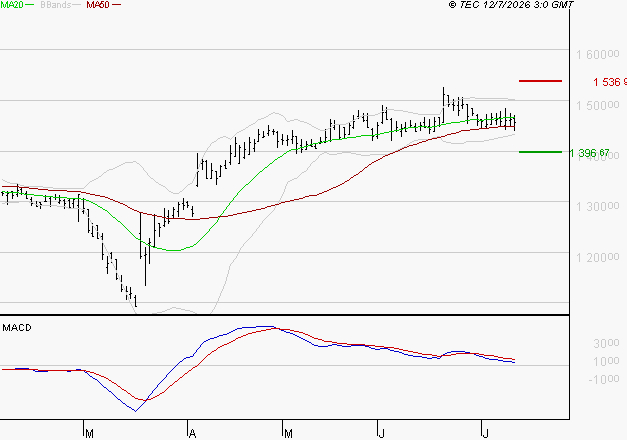Click the BBands legend label
Viewport: 627px width, 440px height.
pyautogui.click(x=55, y=5)
